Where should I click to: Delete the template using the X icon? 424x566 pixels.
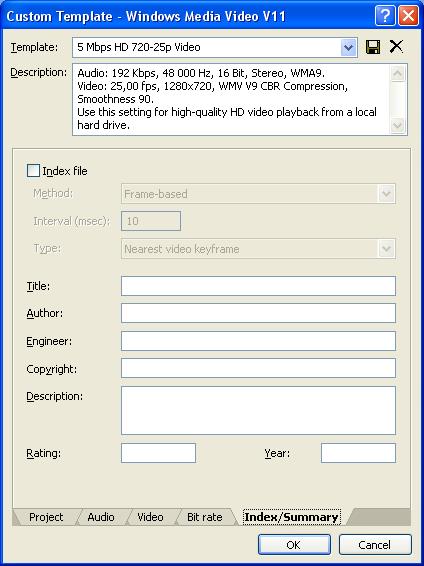click(x=396, y=47)
